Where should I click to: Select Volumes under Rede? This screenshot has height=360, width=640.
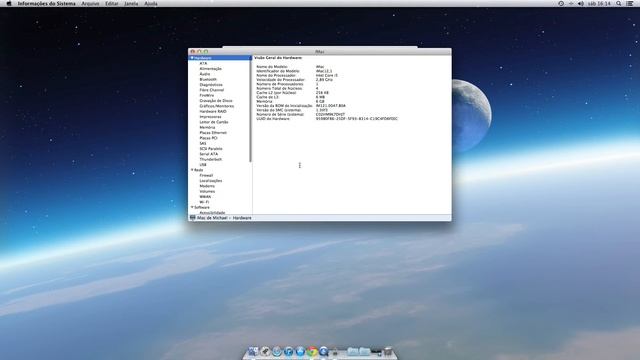coord(207,191)
